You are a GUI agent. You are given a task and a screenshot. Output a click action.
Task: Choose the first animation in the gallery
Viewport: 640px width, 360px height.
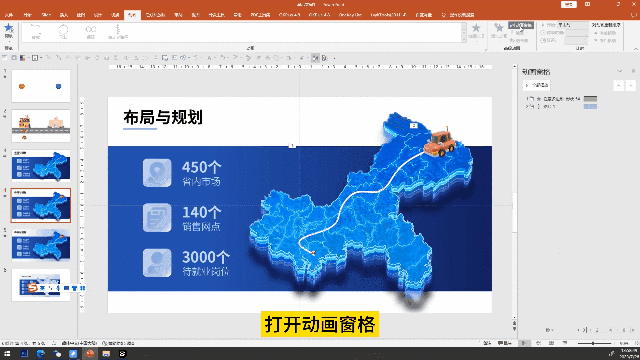click(x=36, y=32)
